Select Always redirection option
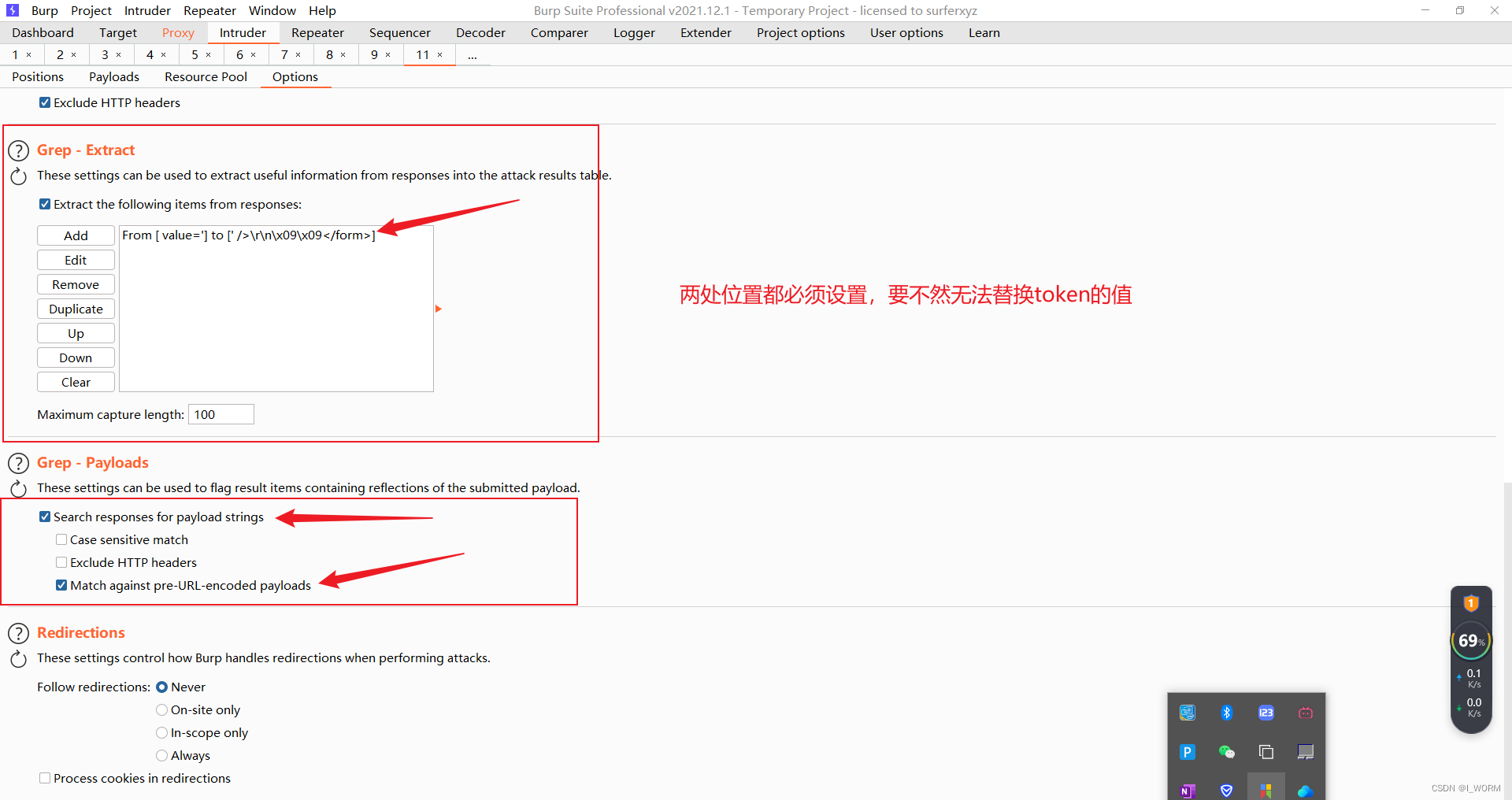The image size is (1512, 800). pyautogui.click(x=162, y=755)
